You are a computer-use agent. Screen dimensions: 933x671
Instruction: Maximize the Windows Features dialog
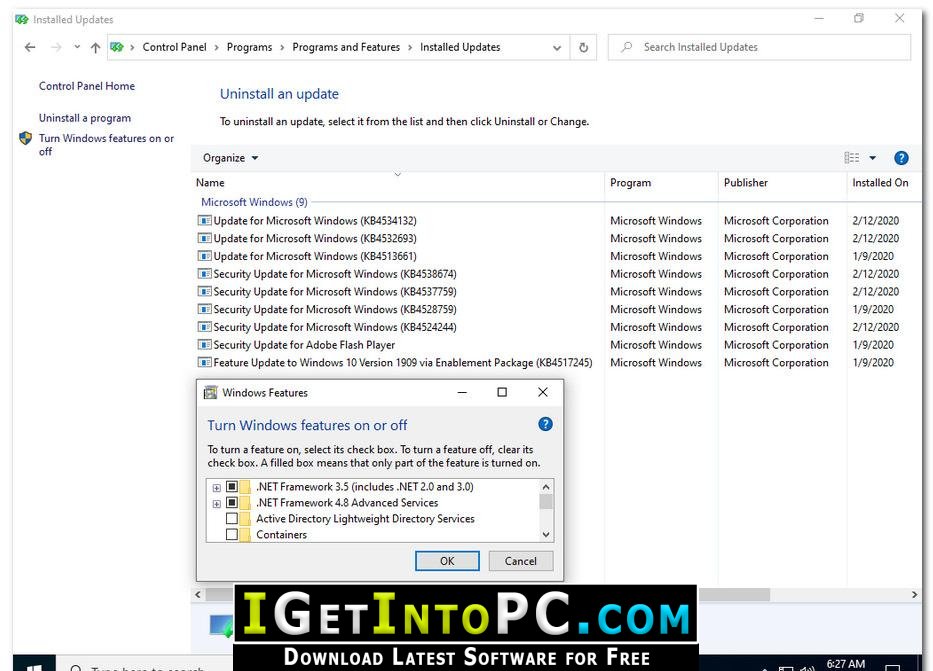[502, 392]
